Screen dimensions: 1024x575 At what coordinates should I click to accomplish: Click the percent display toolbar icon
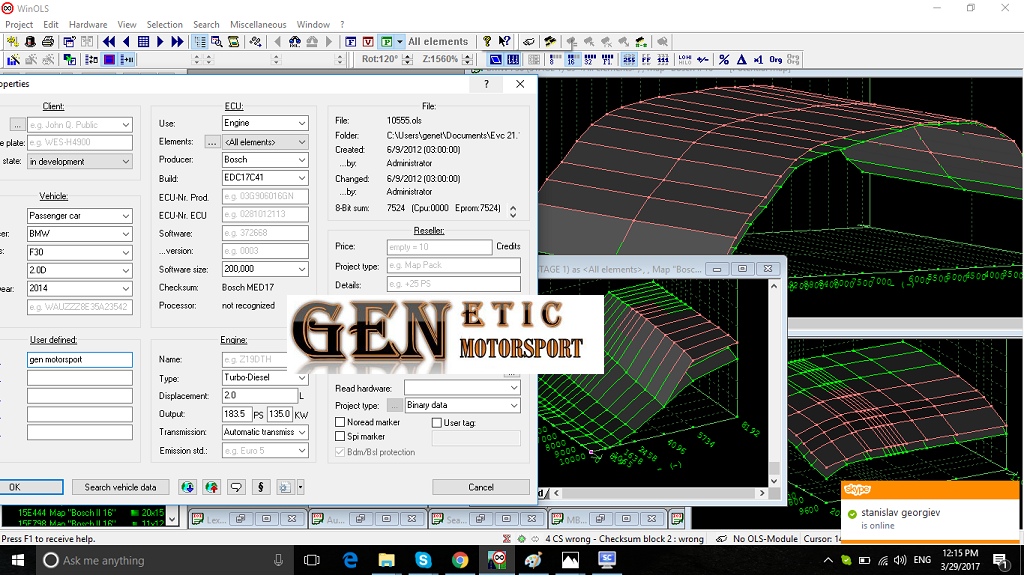724,60
